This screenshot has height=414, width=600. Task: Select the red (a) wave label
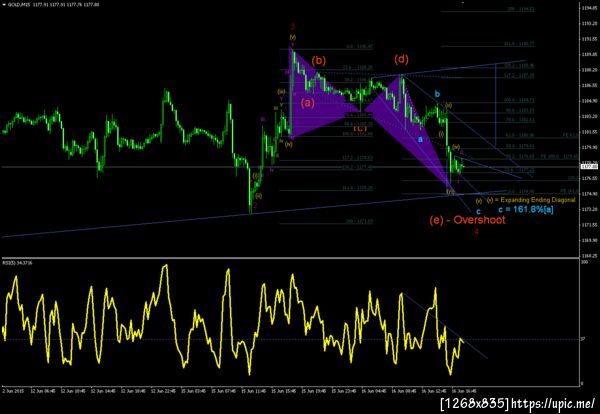pos(308,102)
